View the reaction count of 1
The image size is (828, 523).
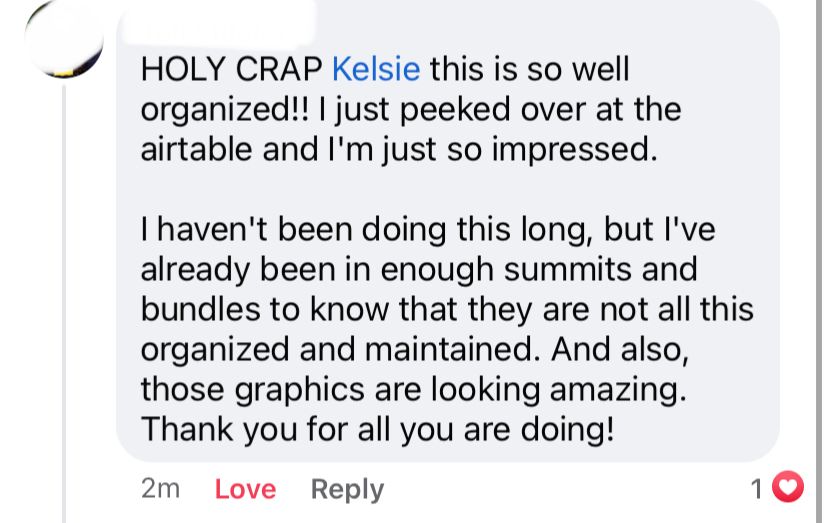pos(756,489)
